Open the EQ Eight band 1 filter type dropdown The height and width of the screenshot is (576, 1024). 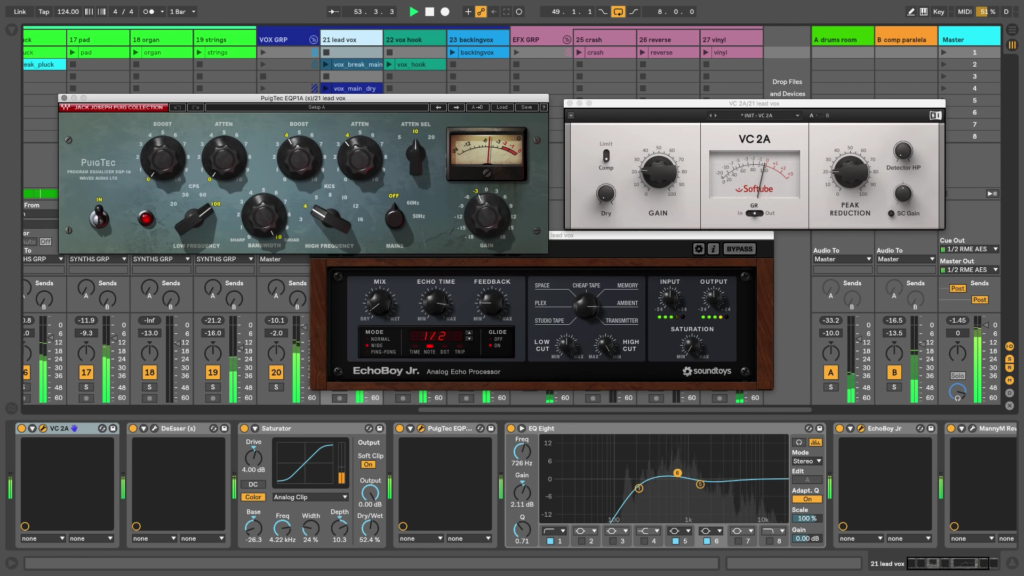pyautogui.click(x=552, y=531)
